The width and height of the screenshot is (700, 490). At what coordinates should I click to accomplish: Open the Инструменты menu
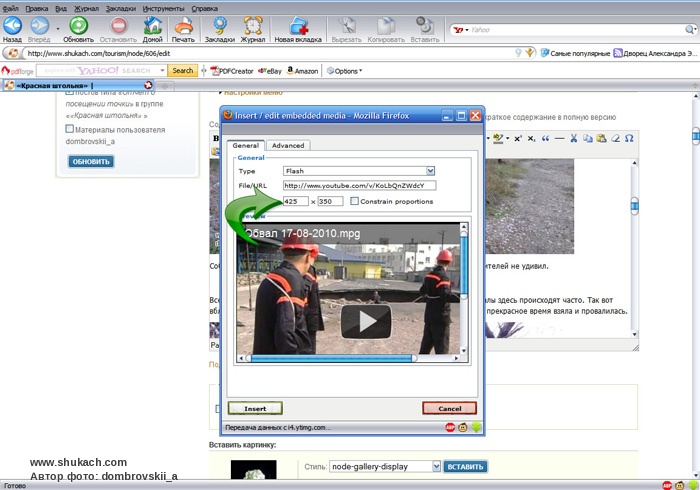163,8
